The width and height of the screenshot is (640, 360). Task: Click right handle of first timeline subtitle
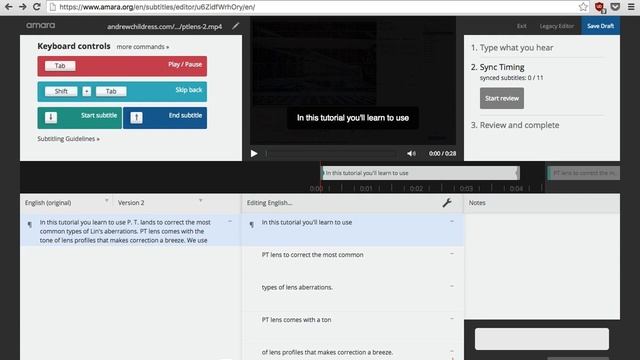click(x=517, y=173)
